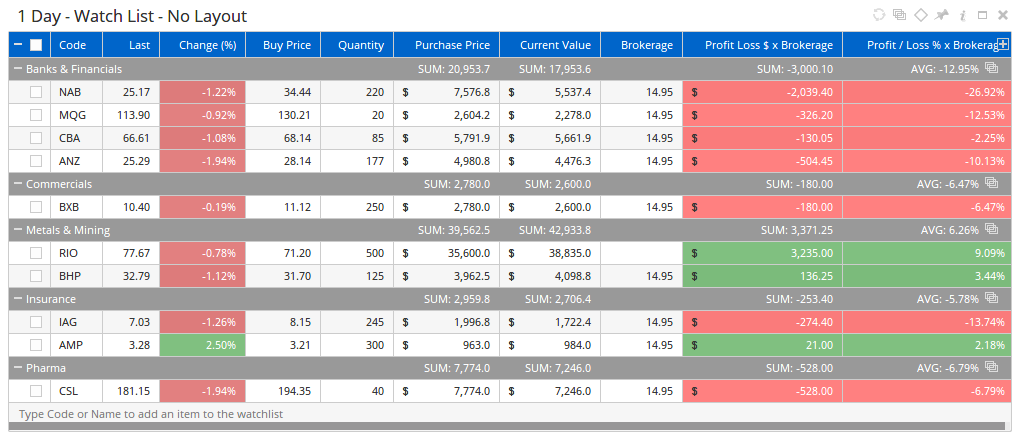Image resolution: width=1015 pixels, height=433 pixels.
Task: Select the IAG code cell
Action: pos(76,322)
